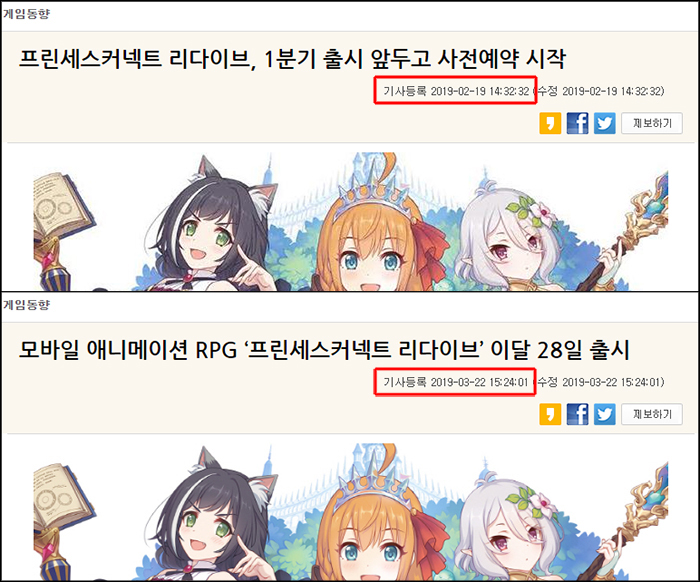Click headline about 이달 28일 출시
Viewport: 700px width, 582px height.
[324, 350]
